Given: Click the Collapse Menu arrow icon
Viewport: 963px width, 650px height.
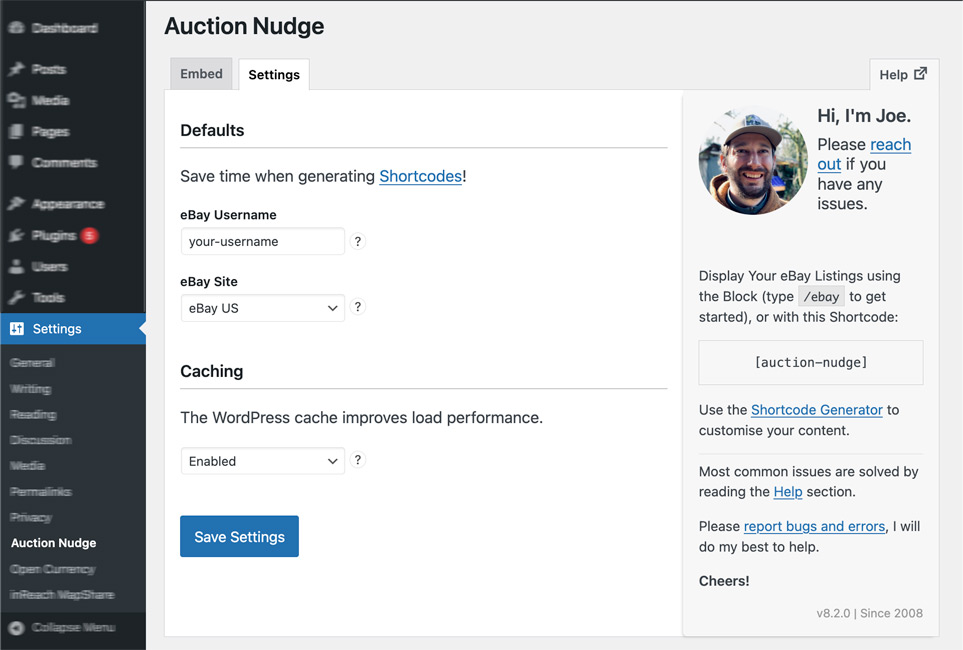Looking at the screenshot, I should pos(17,628).
